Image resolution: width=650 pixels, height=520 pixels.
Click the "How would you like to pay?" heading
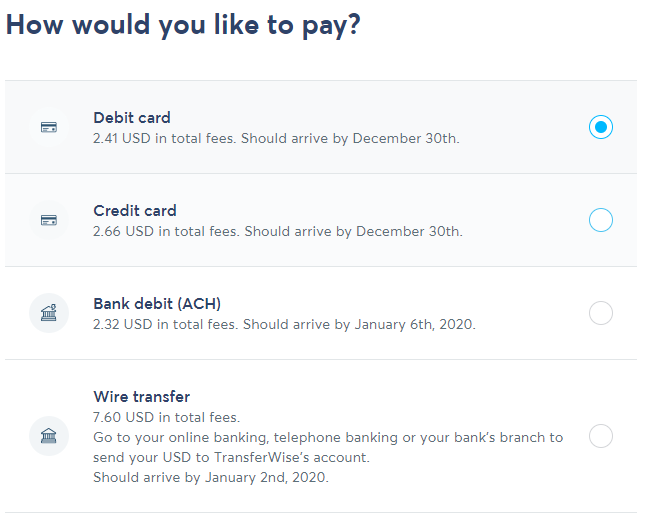[x=183, y=25]
